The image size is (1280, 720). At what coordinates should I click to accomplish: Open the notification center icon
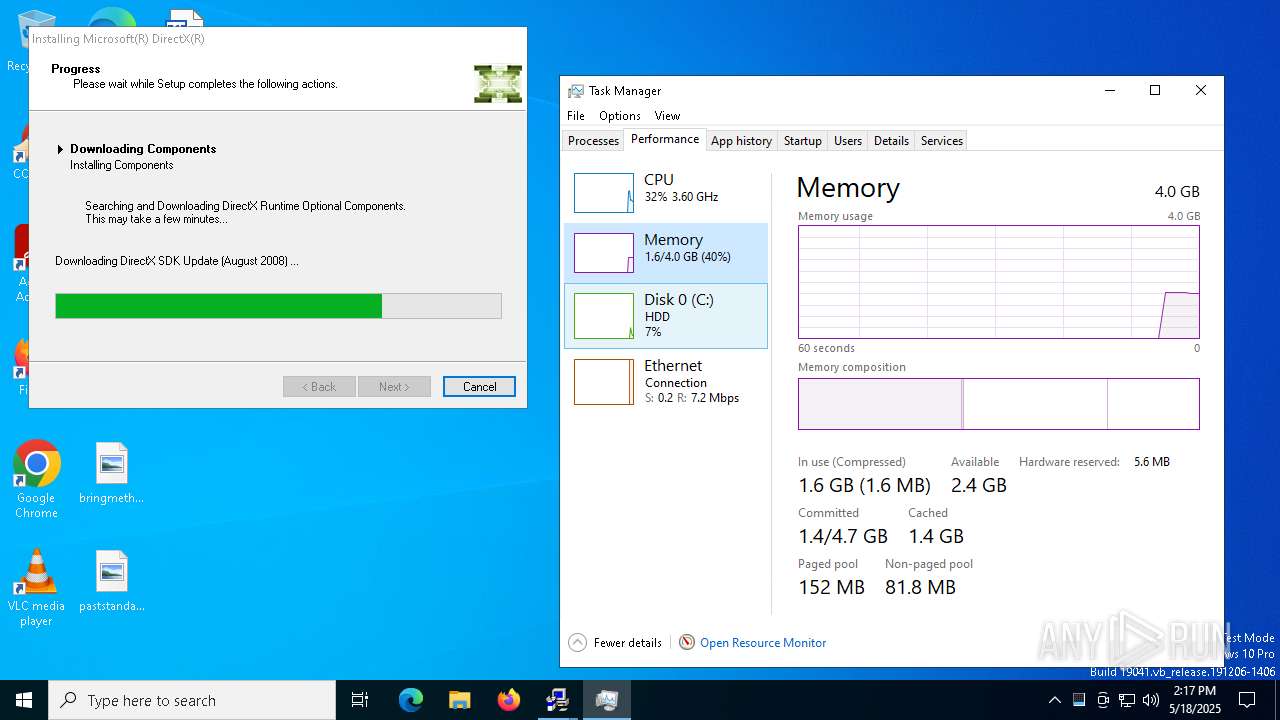pyautogui.click(x=1247, y=700)
